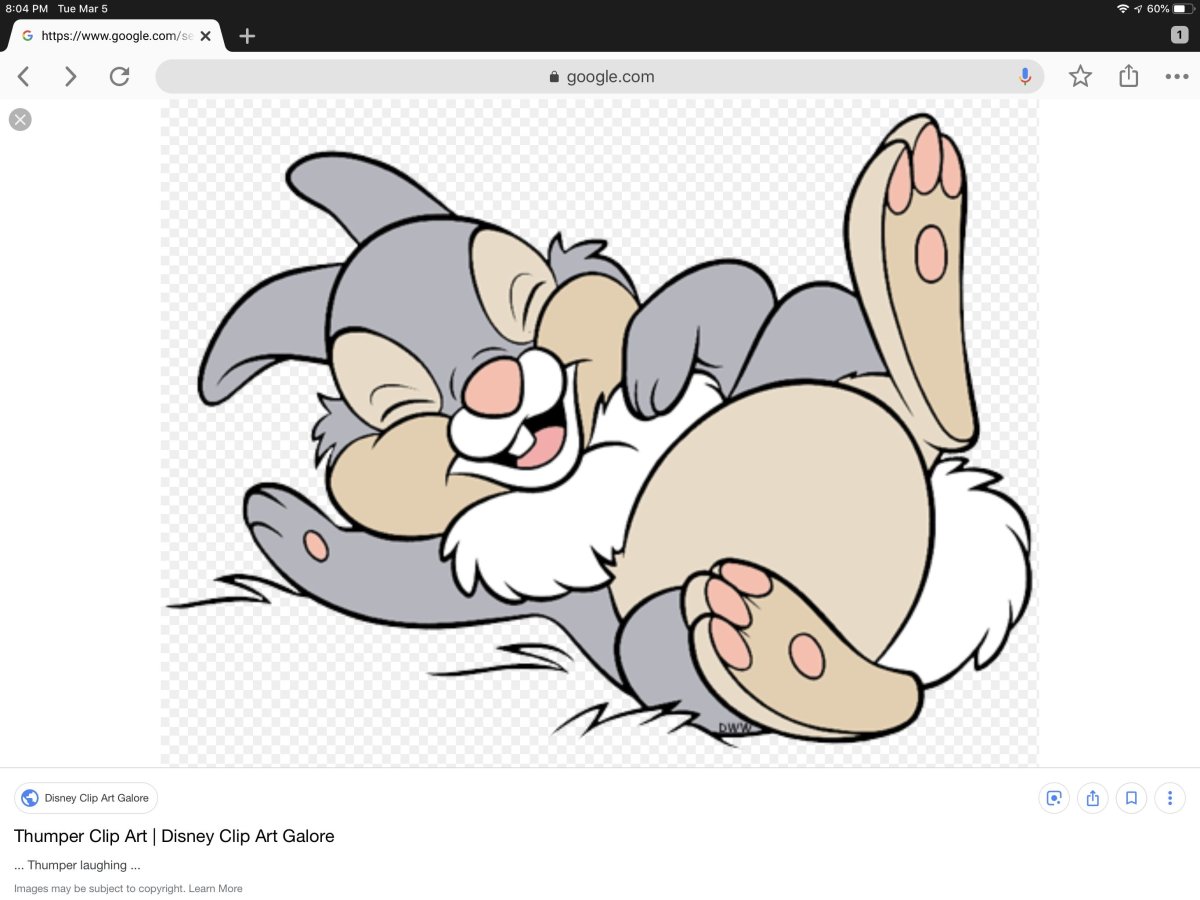Open Disney Clip Art Galore source chip

[x=86, y=798]
